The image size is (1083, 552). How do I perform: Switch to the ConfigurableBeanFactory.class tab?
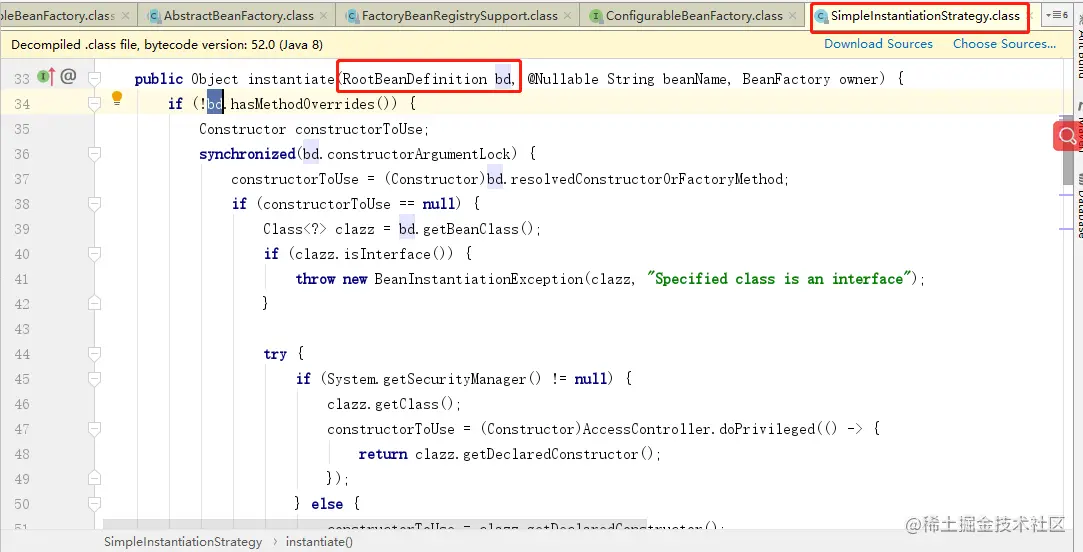tap(694, 16)
